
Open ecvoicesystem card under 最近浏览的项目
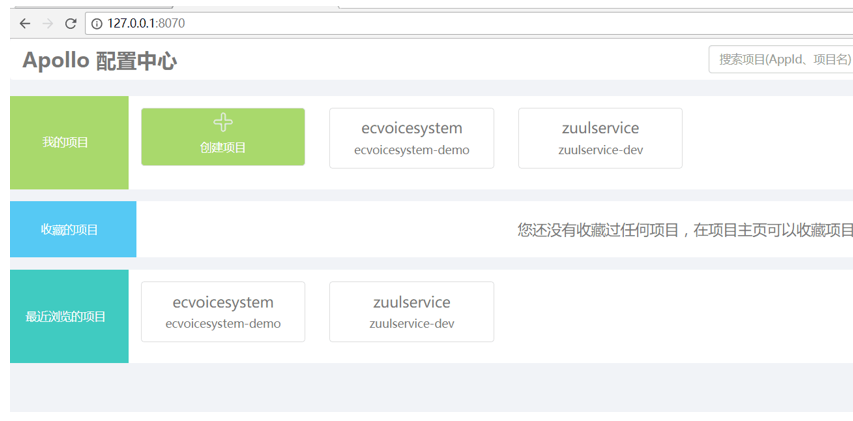(223, 312)
